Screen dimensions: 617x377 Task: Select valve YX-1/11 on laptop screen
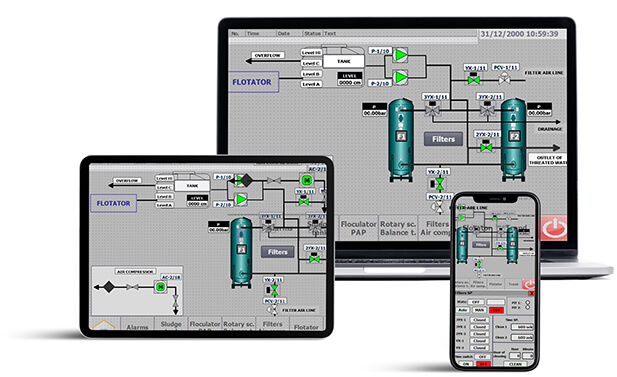[x=474, y=80]
